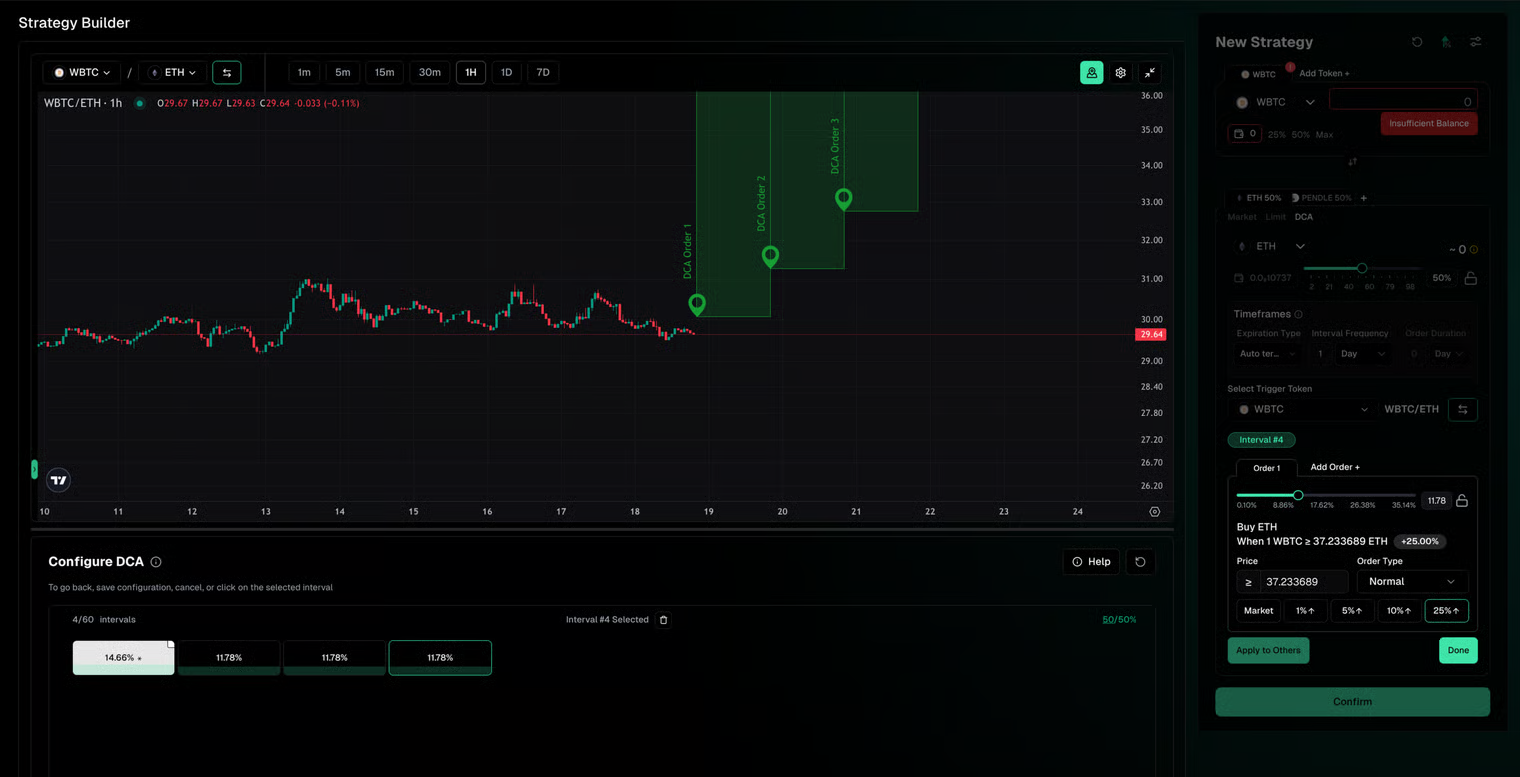Screen dimensions: 1520x777
Task: Select the 25% price increase preset
Action: [x=1446, y=611]
